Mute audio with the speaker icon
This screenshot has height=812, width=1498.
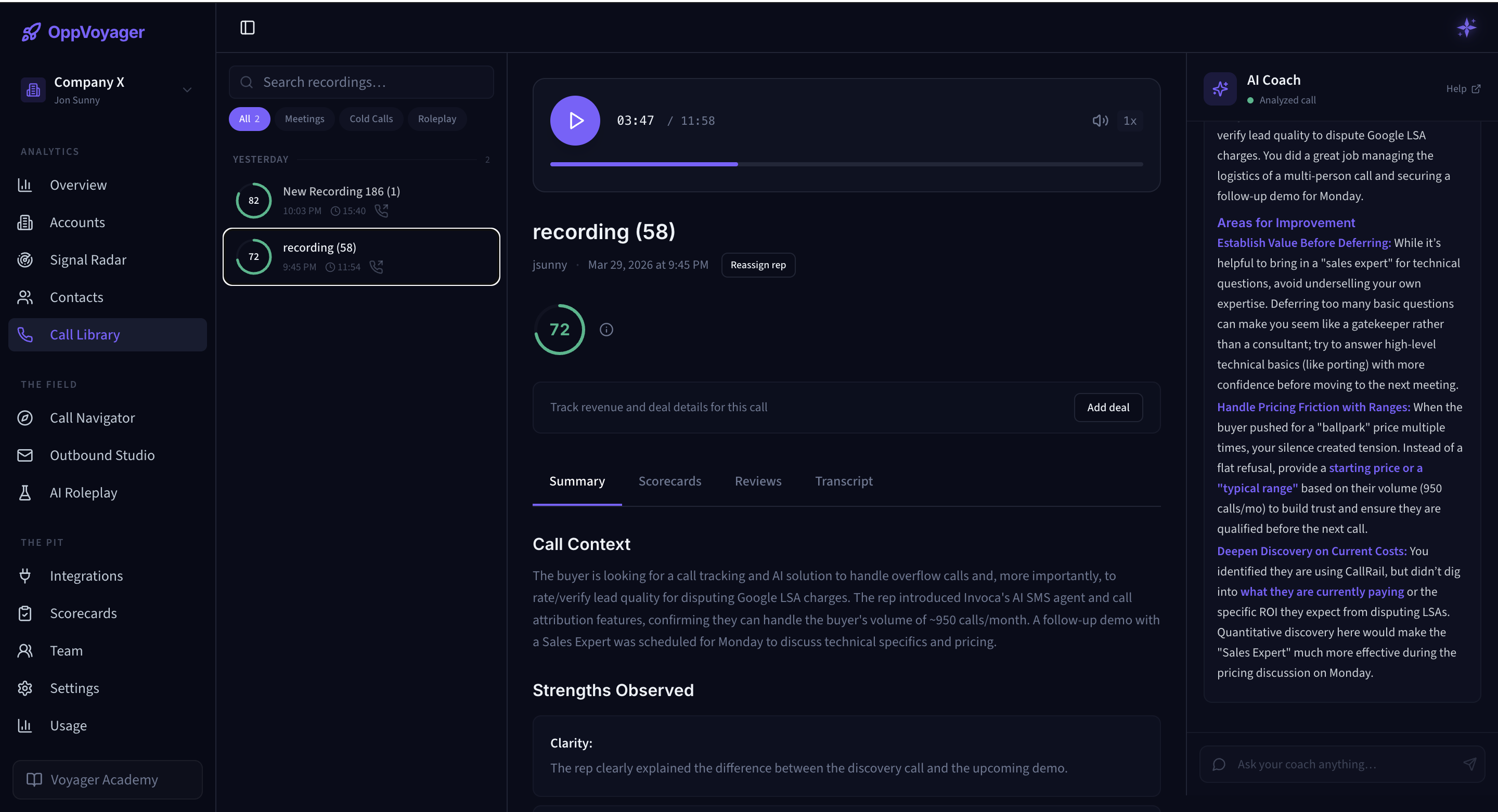[x=1099, y=120]
